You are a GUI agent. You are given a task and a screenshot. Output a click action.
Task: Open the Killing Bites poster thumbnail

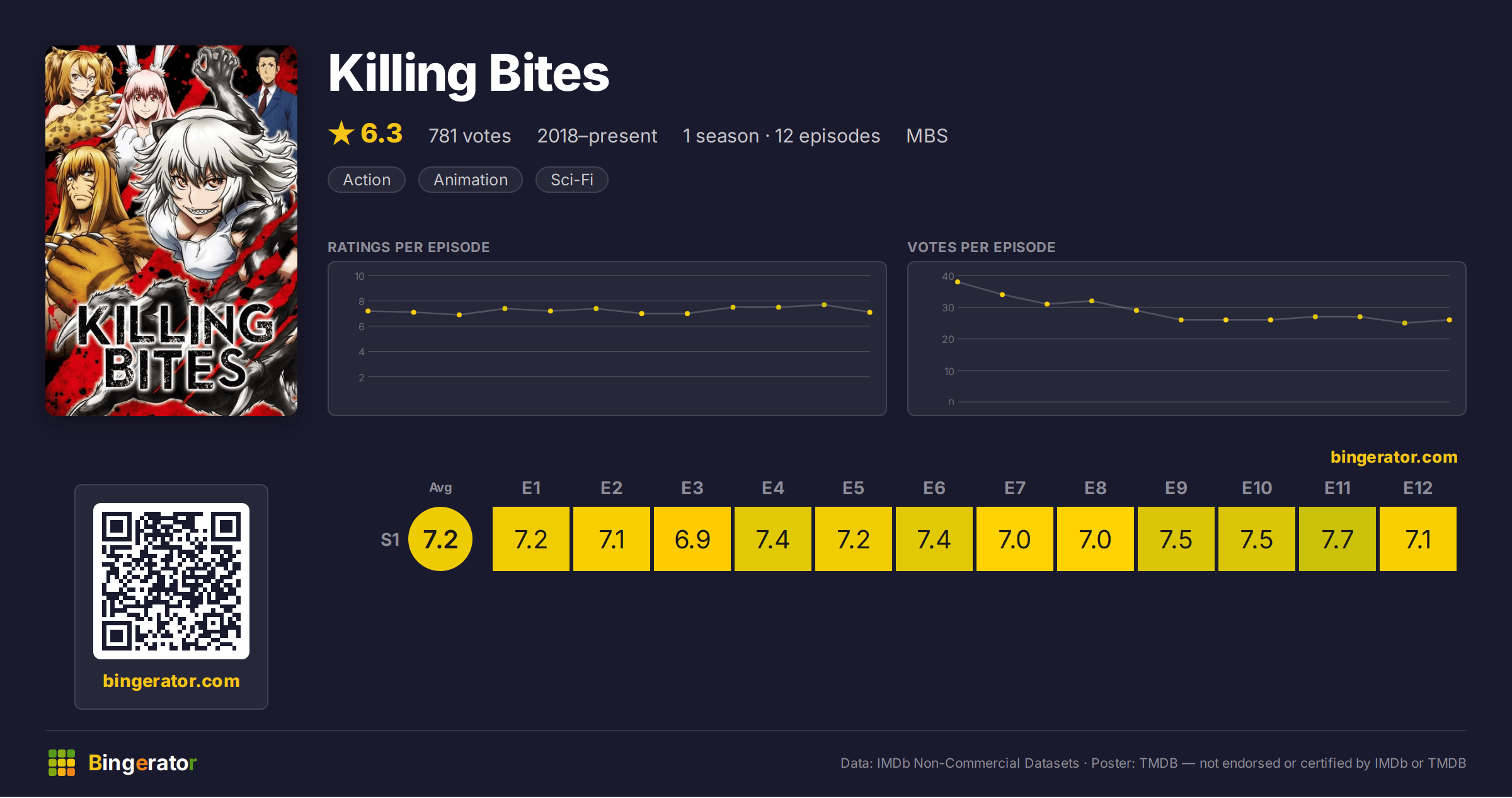click(x=171, y=230)
